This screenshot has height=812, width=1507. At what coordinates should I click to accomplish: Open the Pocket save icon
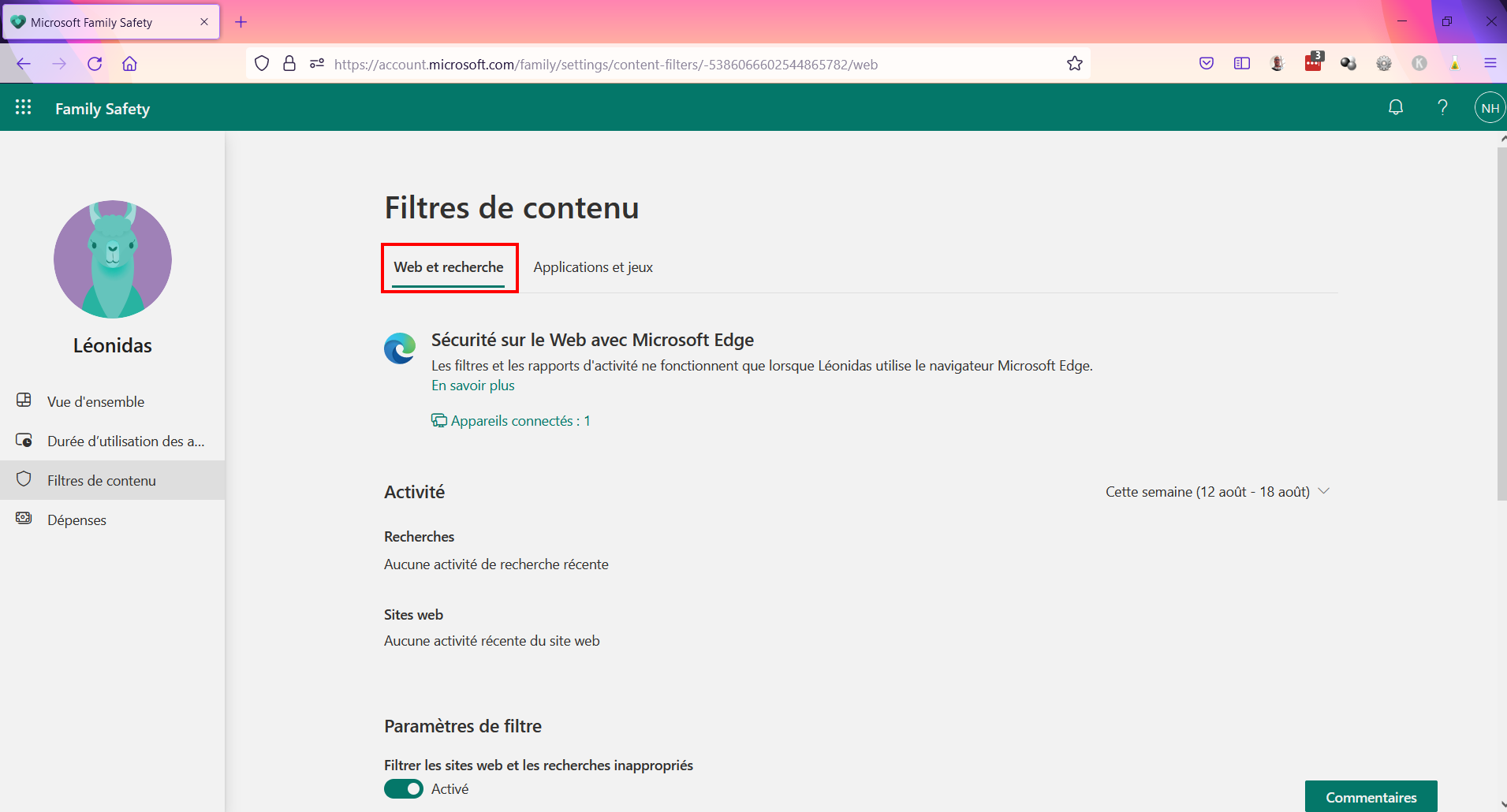click(1207, 64)
